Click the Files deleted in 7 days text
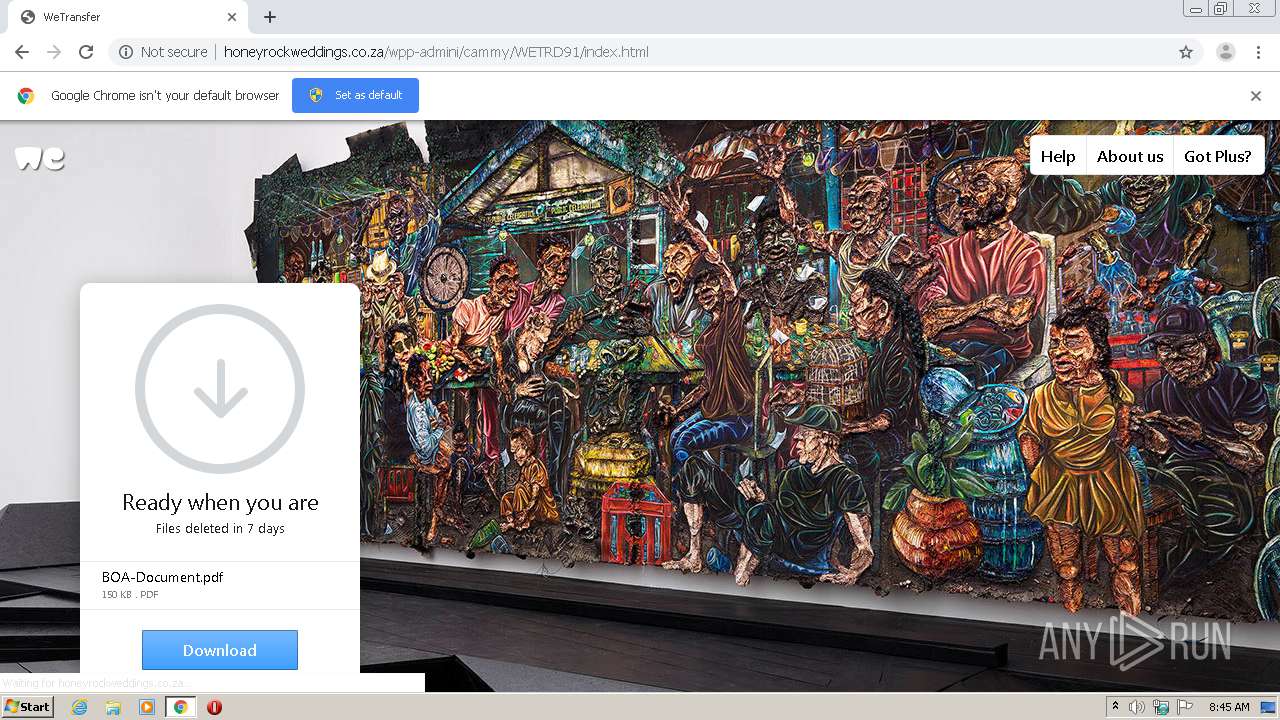 click(x=220, y=528)
